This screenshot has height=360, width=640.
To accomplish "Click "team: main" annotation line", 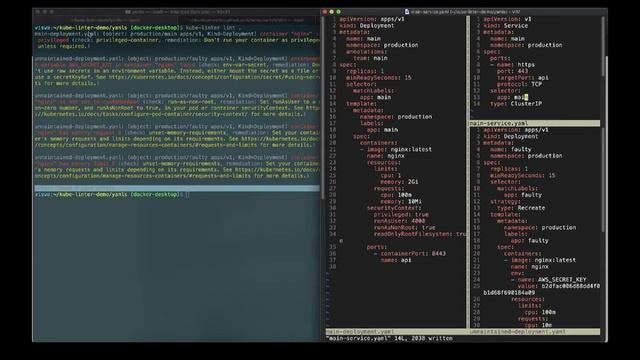I will (370, 58).
